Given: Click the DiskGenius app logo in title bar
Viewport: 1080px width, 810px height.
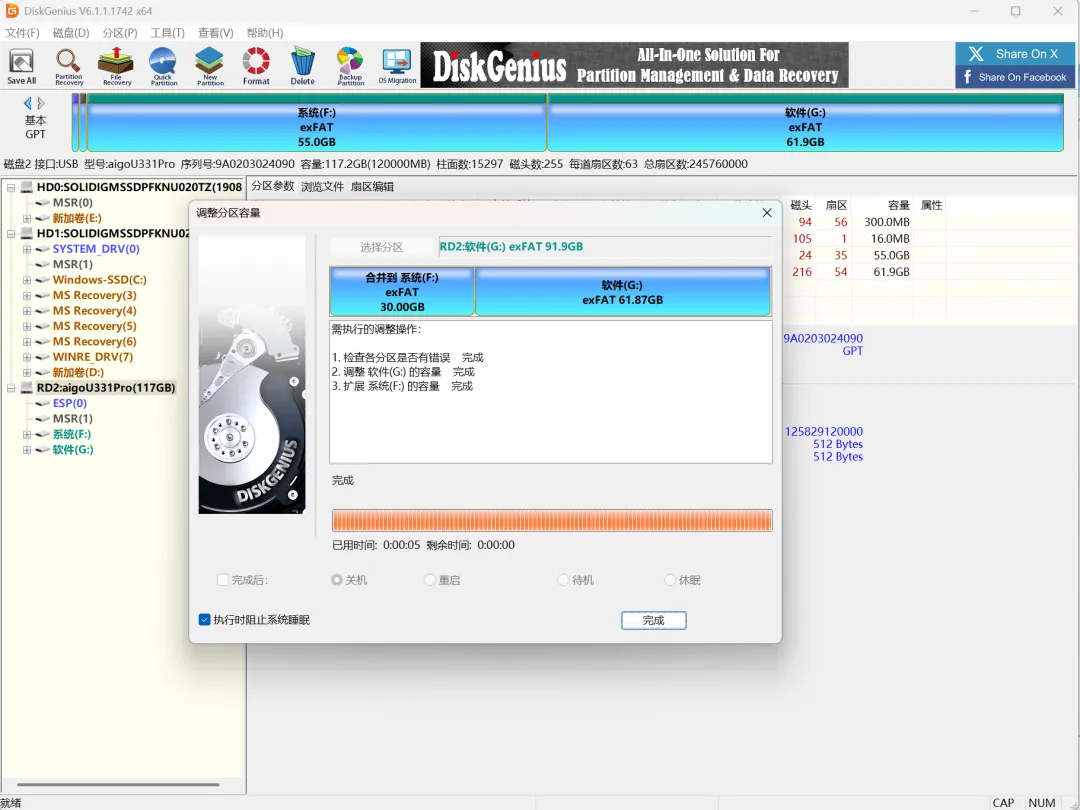Looking at the screenshot, I should coord(12,10).
